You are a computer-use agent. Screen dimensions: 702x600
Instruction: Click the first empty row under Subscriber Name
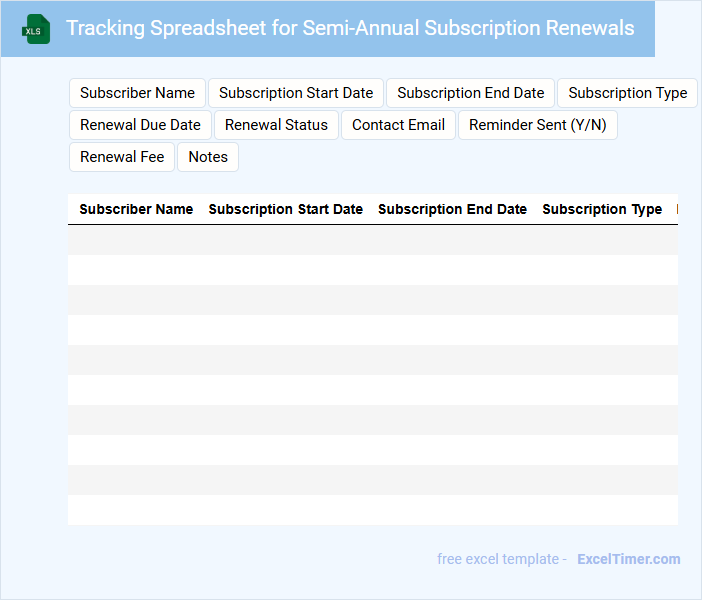coord(136,240)
